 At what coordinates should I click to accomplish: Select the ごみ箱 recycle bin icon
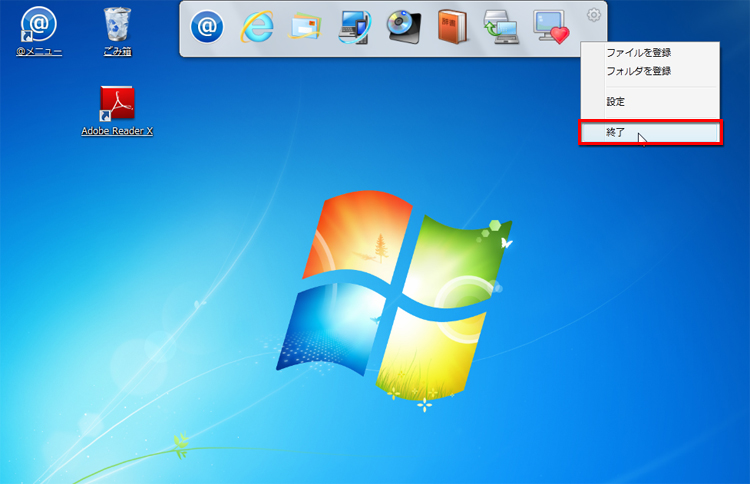coord(117,31)
